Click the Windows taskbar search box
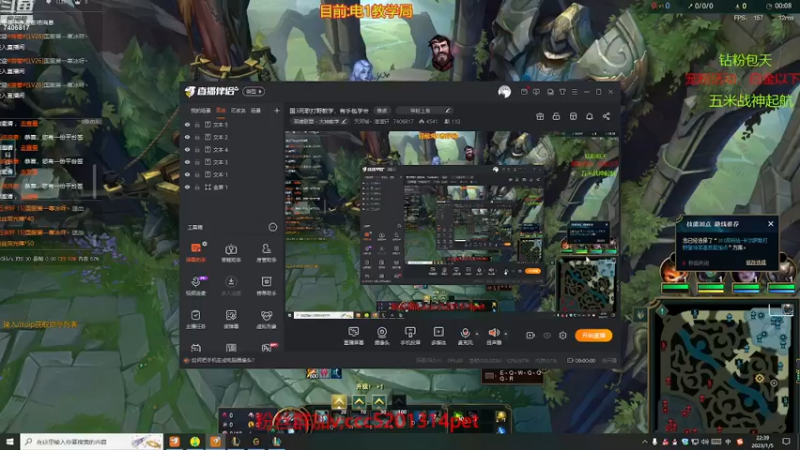Viewport: 800px width, 450px height. tap(92, 442)
